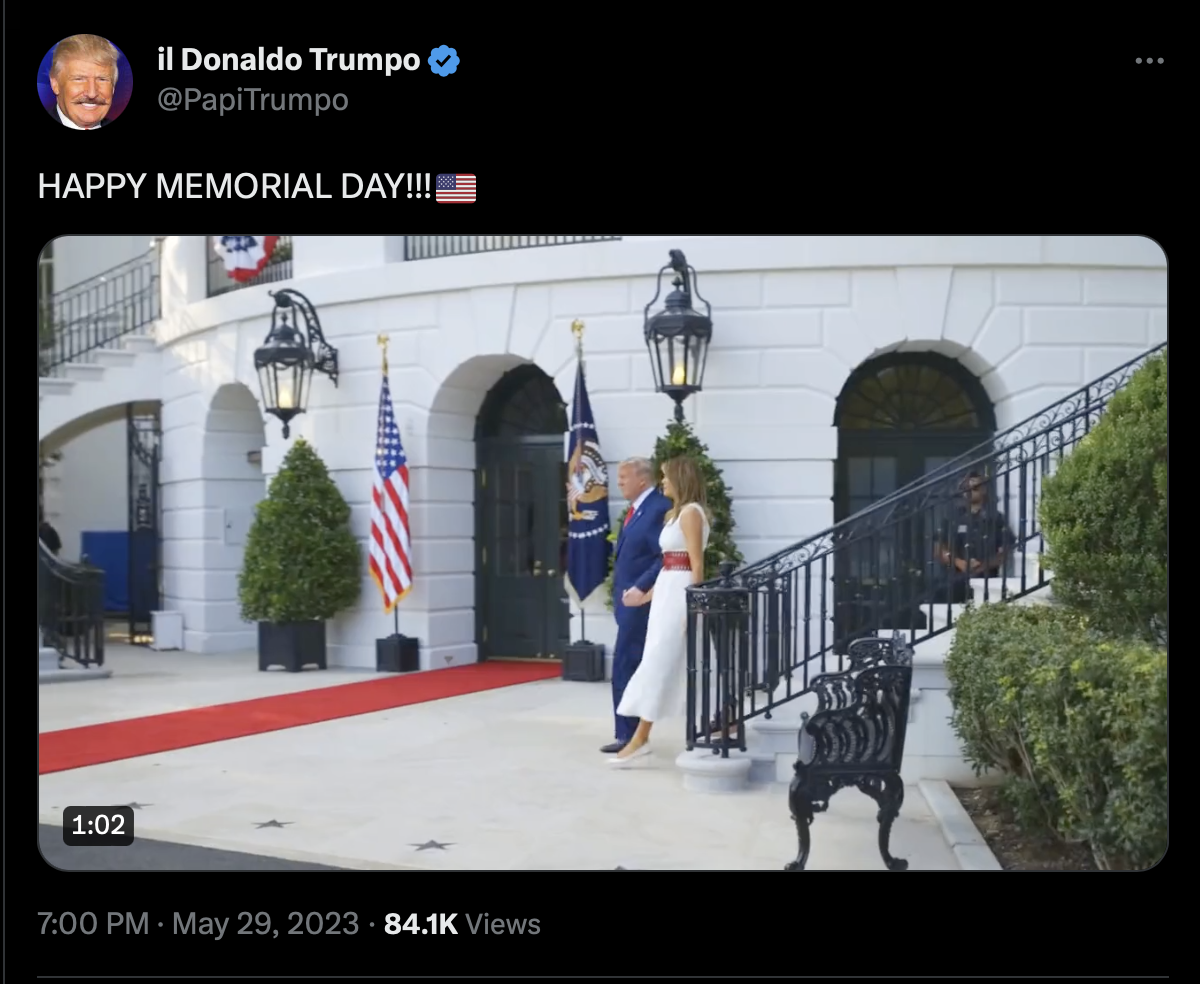Click the blue verified checkmark badge
Screen dimensions: 1200x984
444,61
